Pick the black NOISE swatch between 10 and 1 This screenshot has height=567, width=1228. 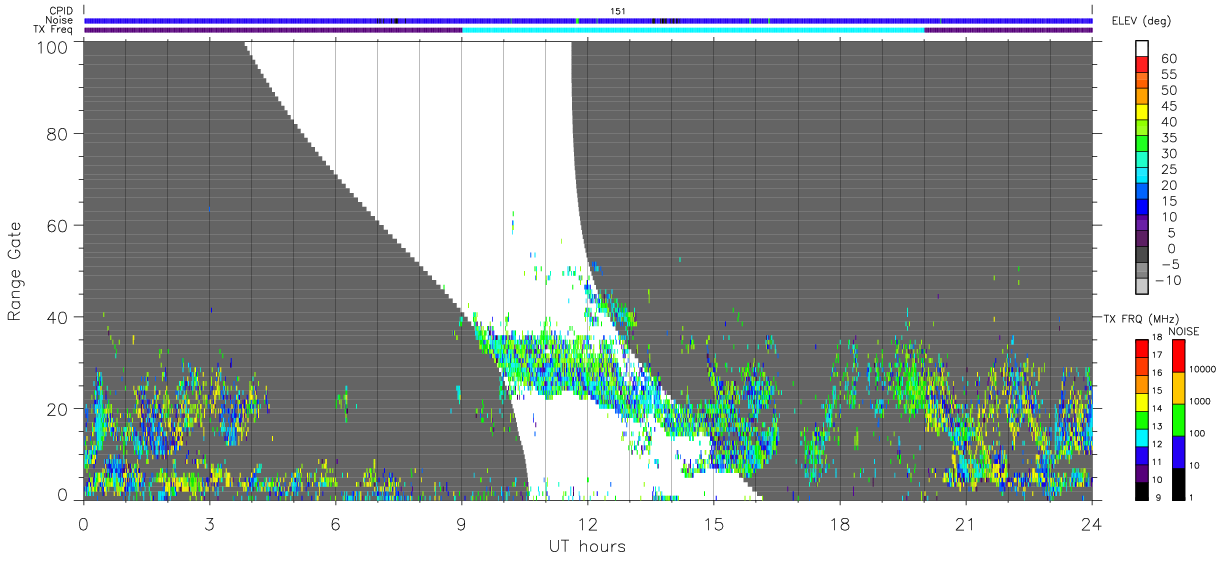(1177, 483)
